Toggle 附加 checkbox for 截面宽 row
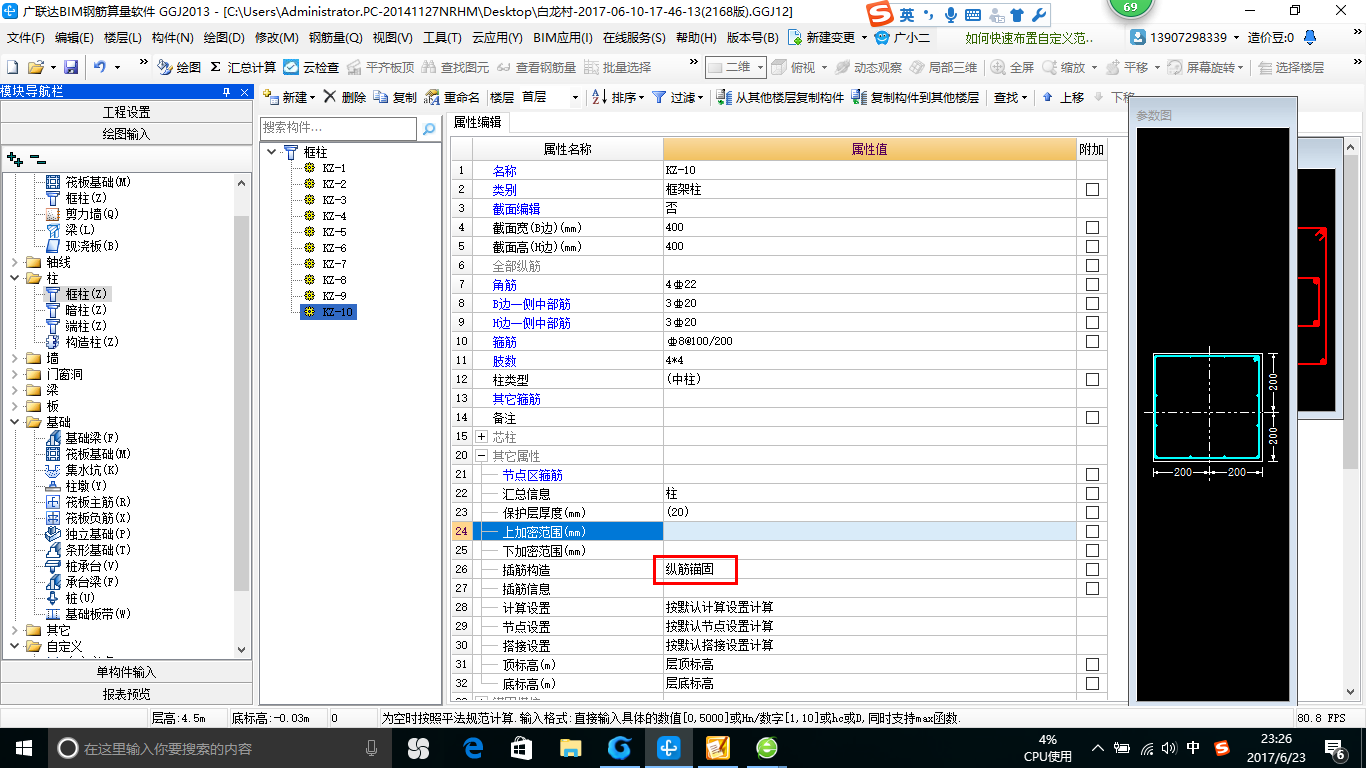Screen dimensions: 1366x768 [1092, 228]
